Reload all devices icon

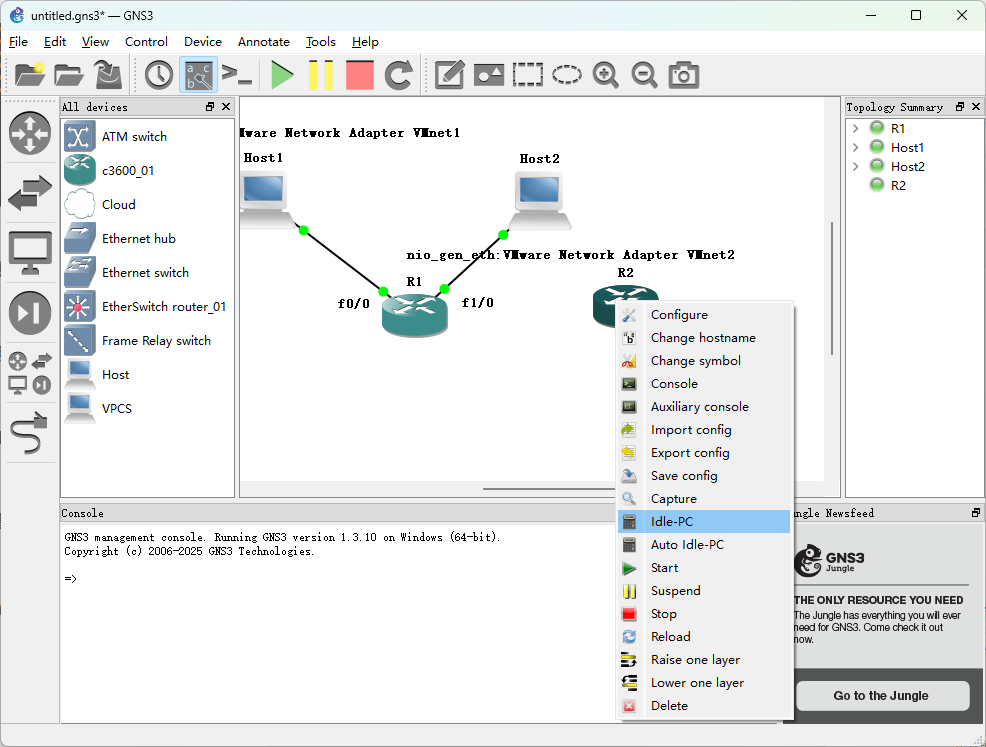pos(399,75)
